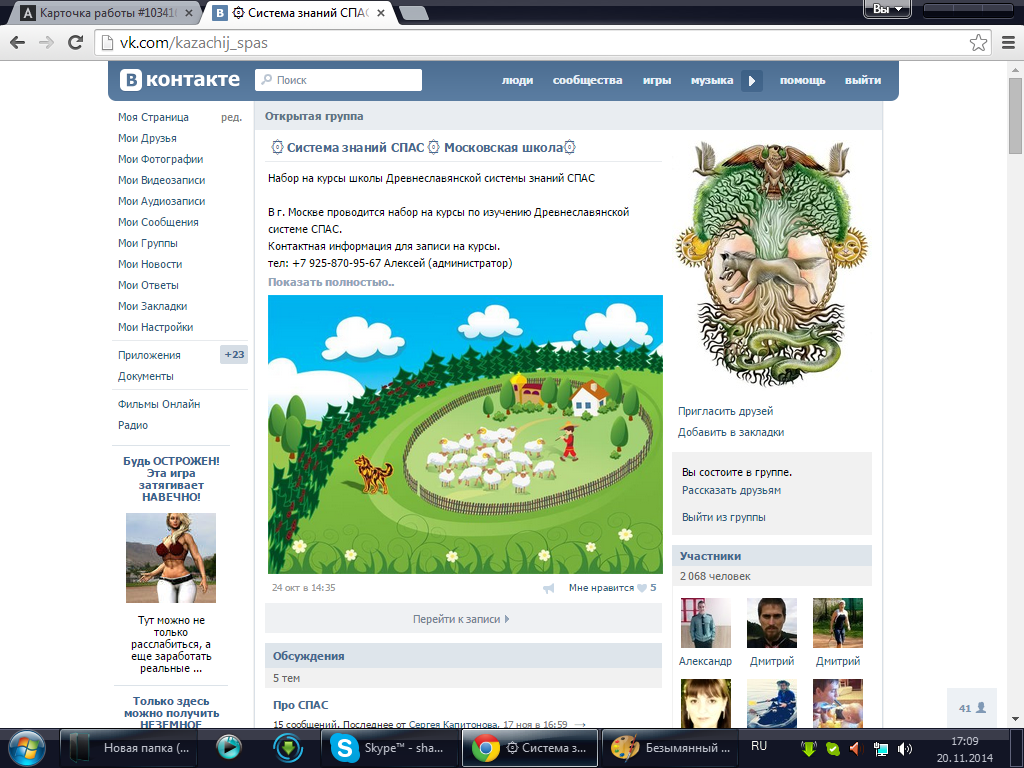
Task: Open Радио in the sidebar
Action: click(133, 424)
